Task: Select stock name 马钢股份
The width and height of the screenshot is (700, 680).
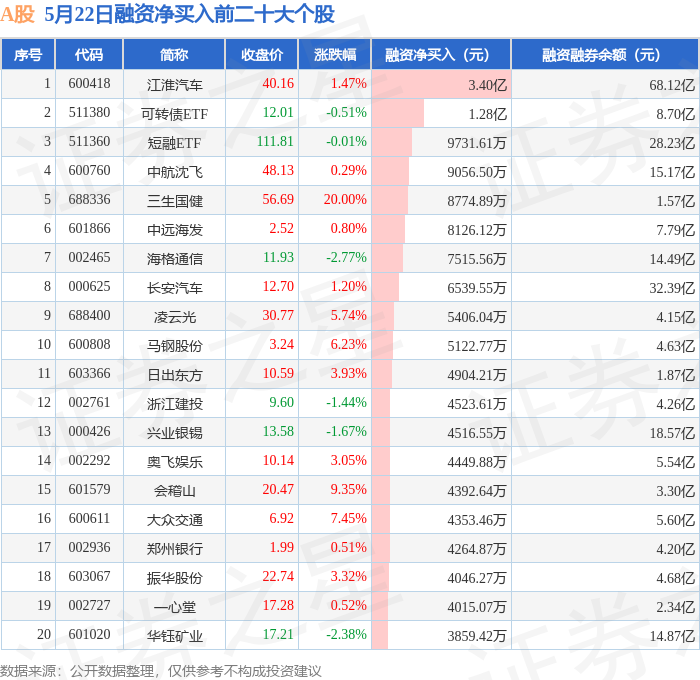Action: coord(175,346)
